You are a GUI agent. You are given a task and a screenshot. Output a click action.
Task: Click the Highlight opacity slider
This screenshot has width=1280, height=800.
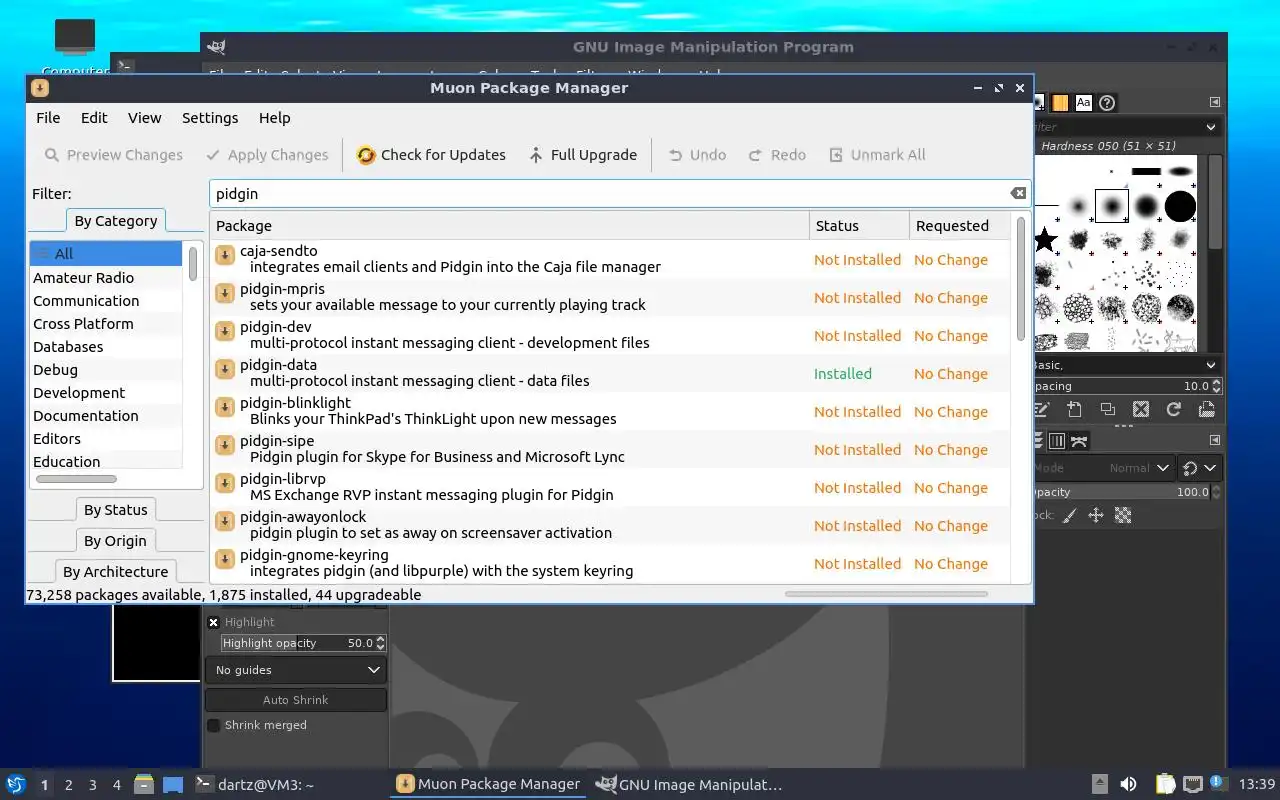tap(297, 643)
